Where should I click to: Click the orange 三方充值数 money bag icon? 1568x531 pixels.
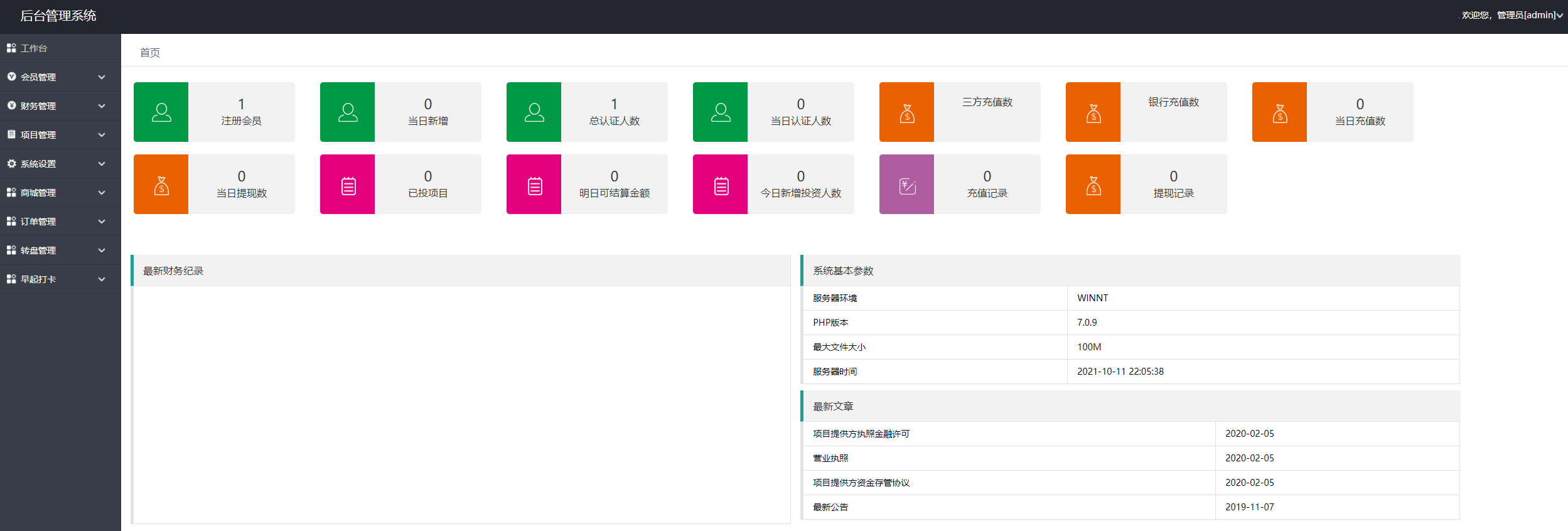pos(906,112)
